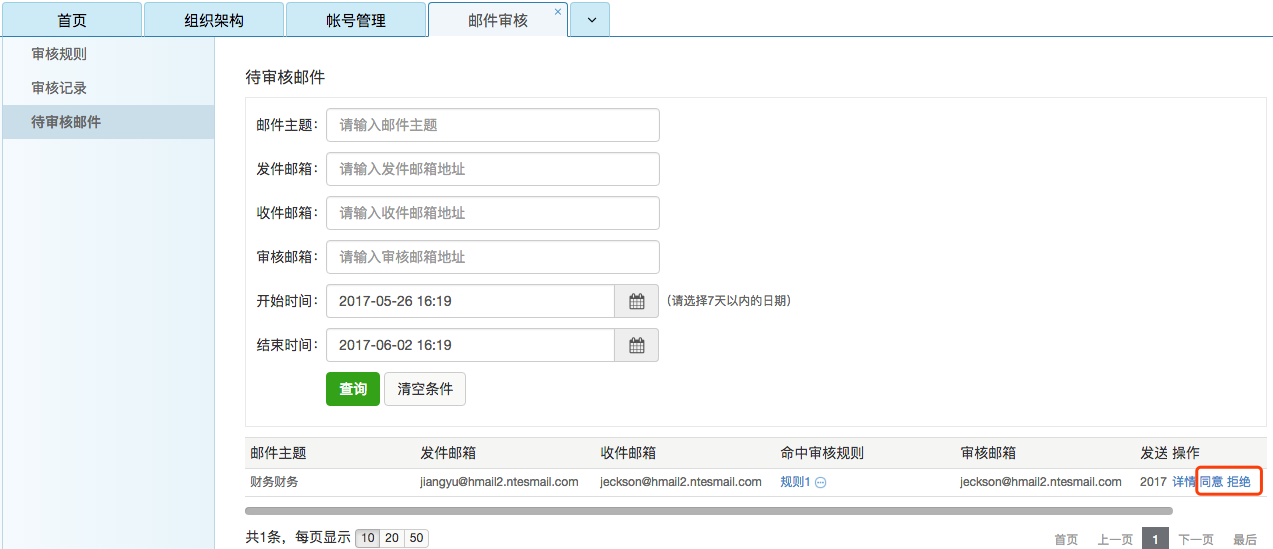The width and height of the screenshot is (1273, 549).
Task: Open 详情 link for the mail row
Action: (1184, 482)
